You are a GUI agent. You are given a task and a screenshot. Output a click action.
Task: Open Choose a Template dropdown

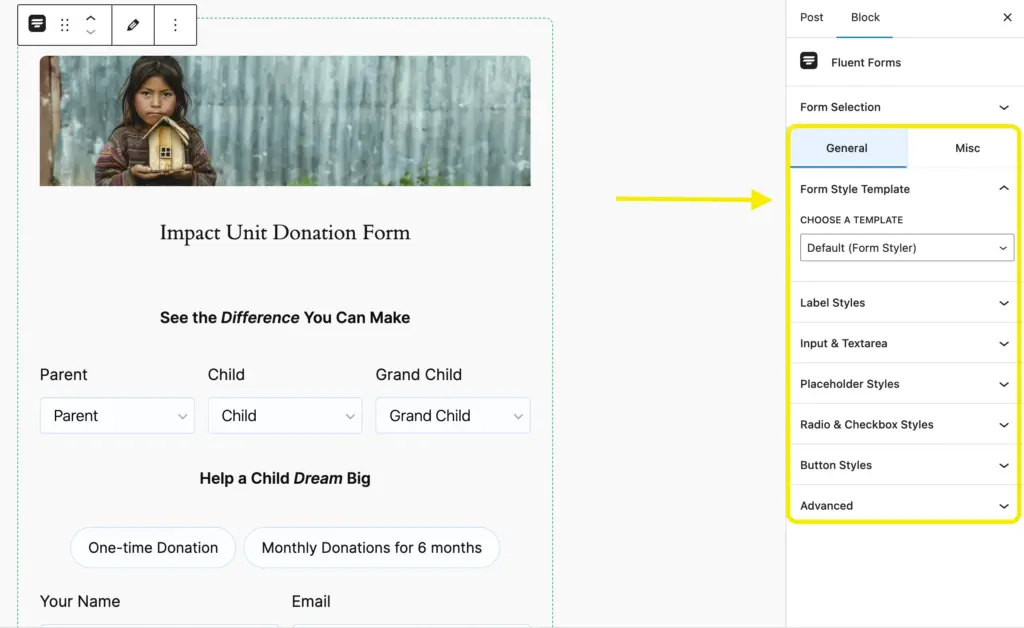coord(906,248)
